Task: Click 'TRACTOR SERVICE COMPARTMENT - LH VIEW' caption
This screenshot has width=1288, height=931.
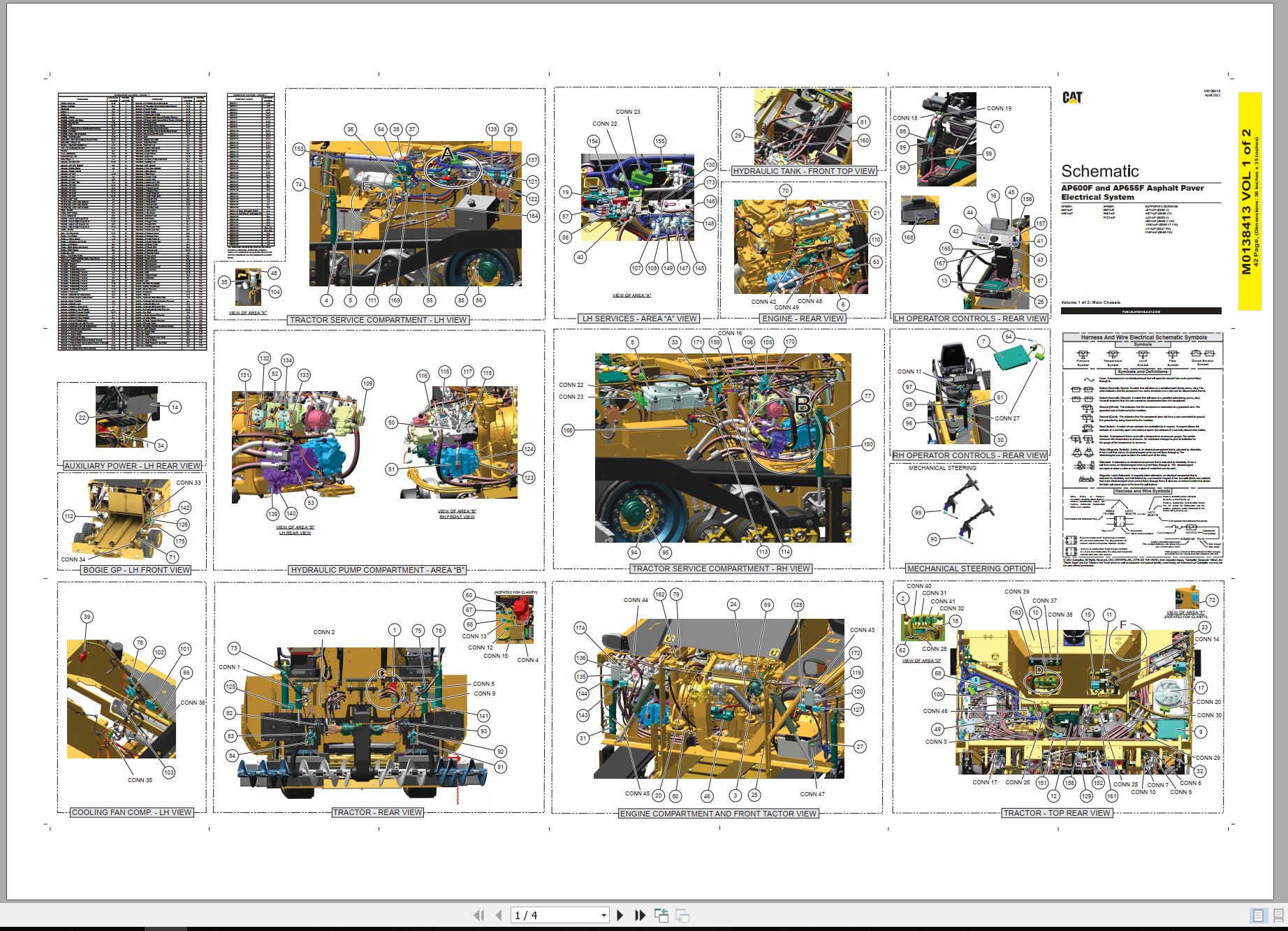Action: point(379,320)
